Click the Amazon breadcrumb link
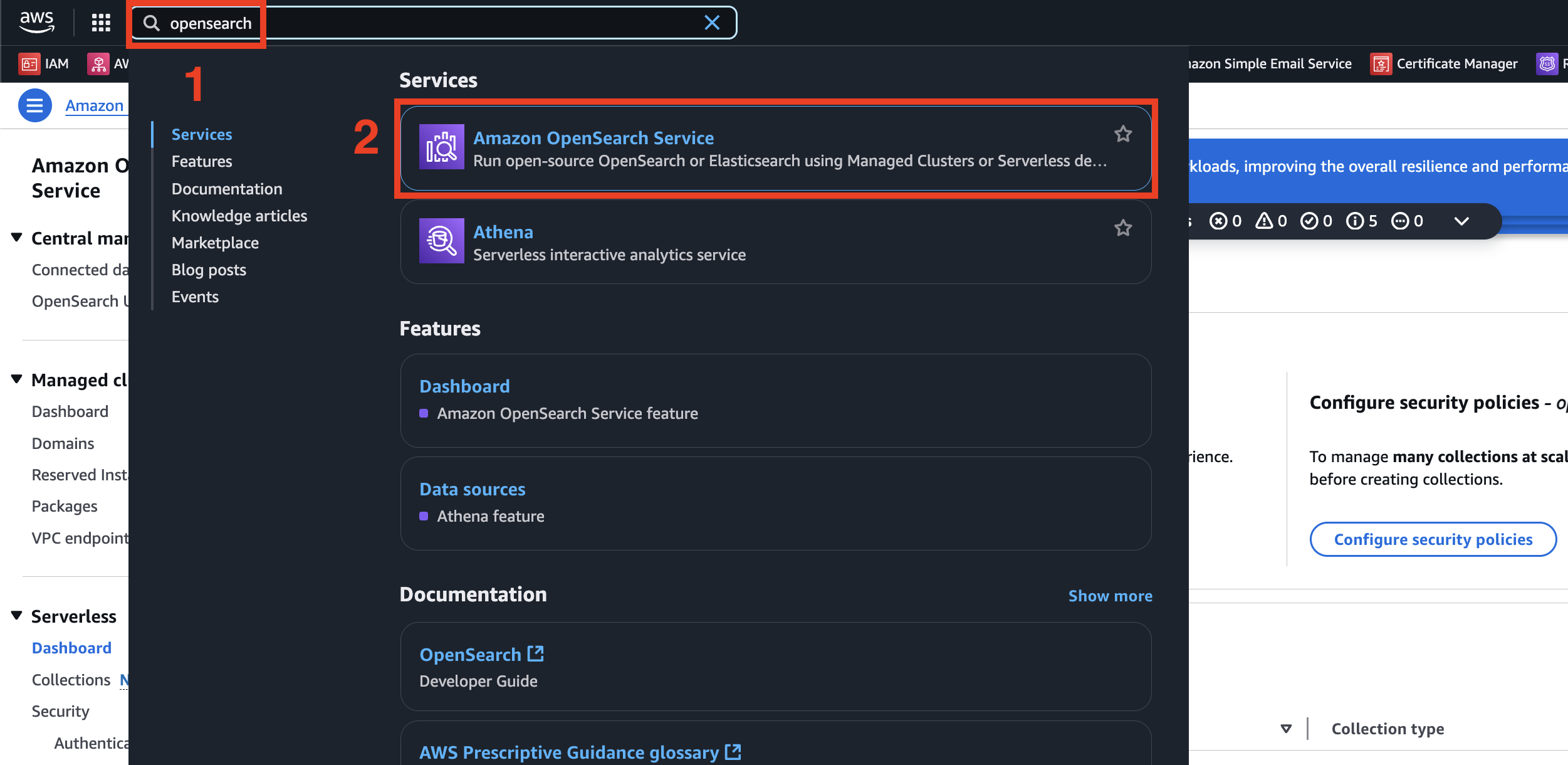1568x765 pixels. (95, 105)
